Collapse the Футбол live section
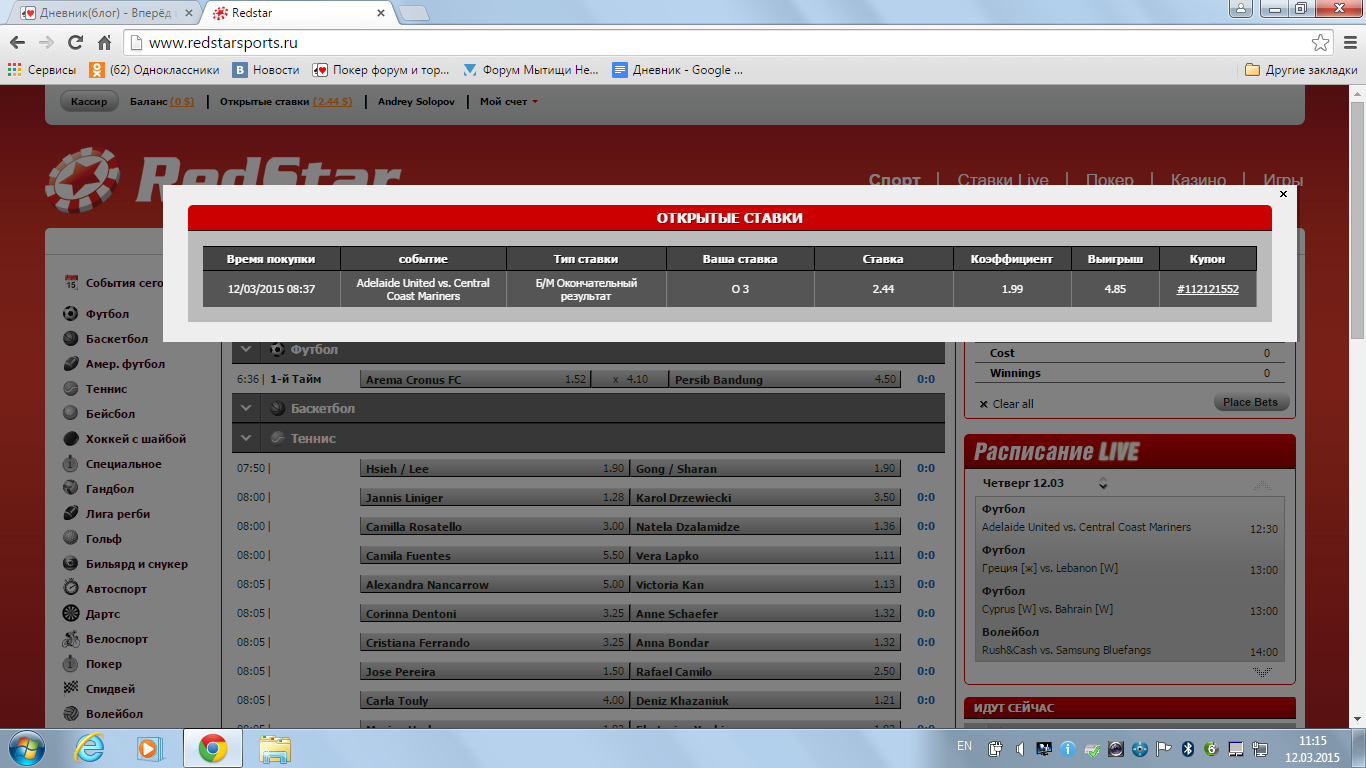The image size is (1366, 768). [x=246, y=350]
